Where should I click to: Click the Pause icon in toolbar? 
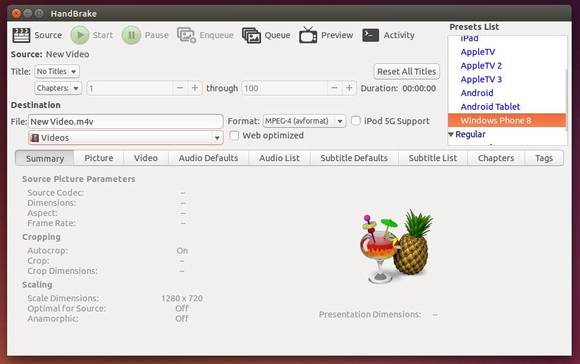click(131, 35)
